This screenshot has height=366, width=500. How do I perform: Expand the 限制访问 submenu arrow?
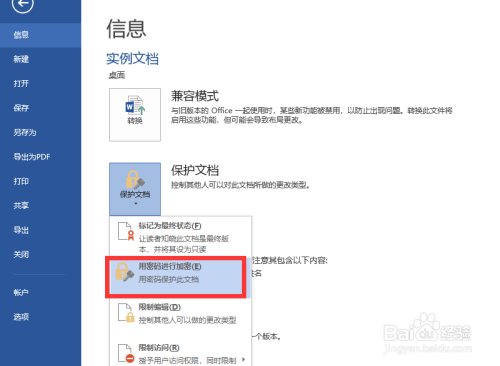pyautogui.click(x=244, y=359)
